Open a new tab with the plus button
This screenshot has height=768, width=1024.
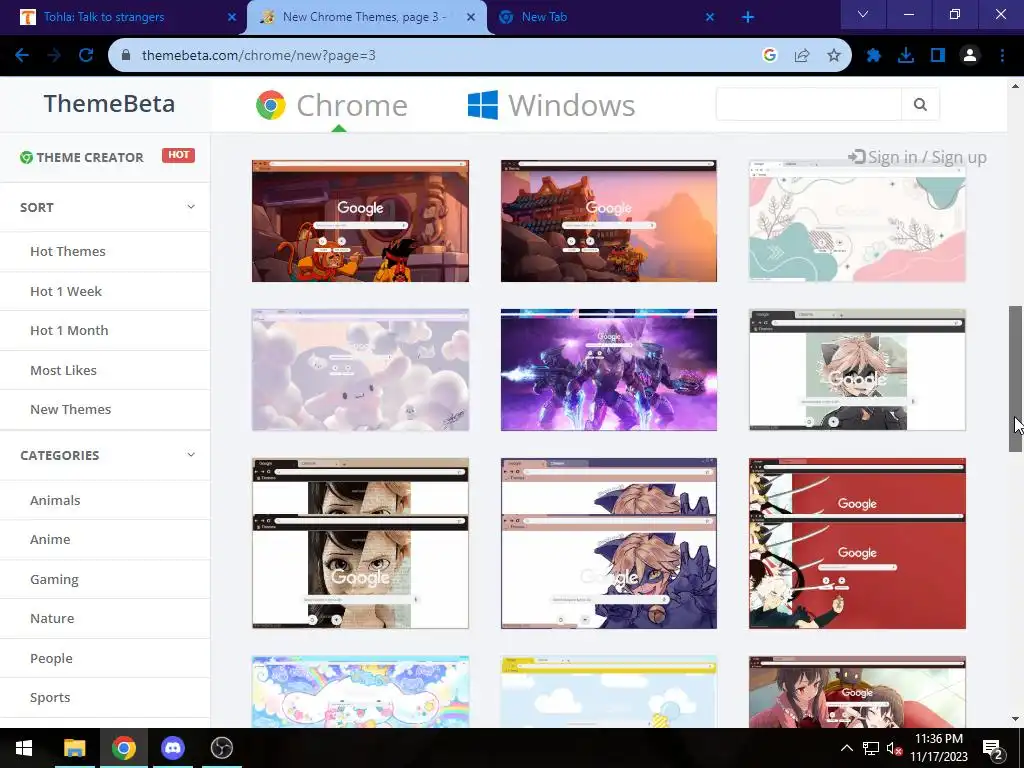[x=748, y=18]
